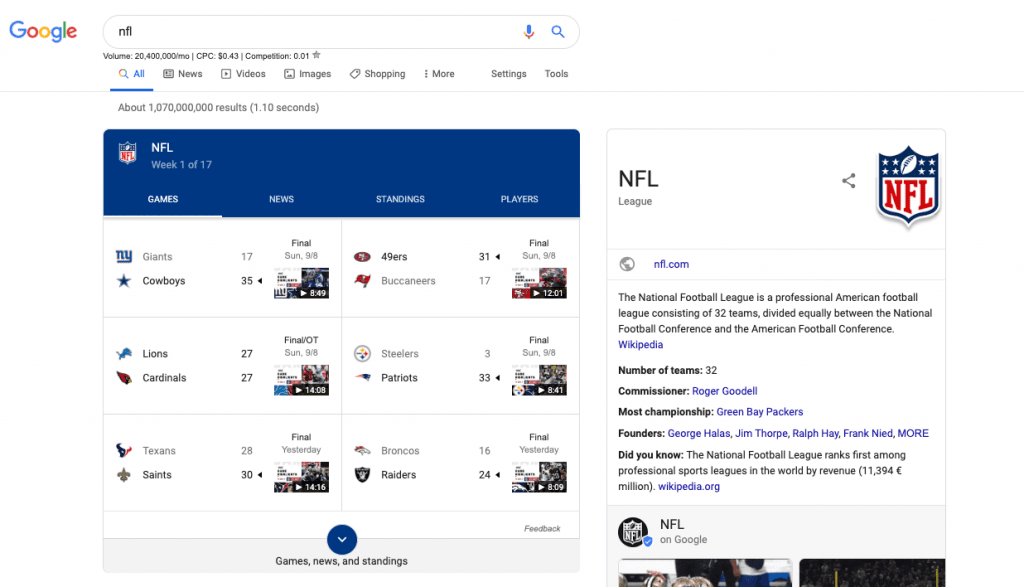Open the Settings menu
The width and height of the screenshot is (1024, 587).
509,74
